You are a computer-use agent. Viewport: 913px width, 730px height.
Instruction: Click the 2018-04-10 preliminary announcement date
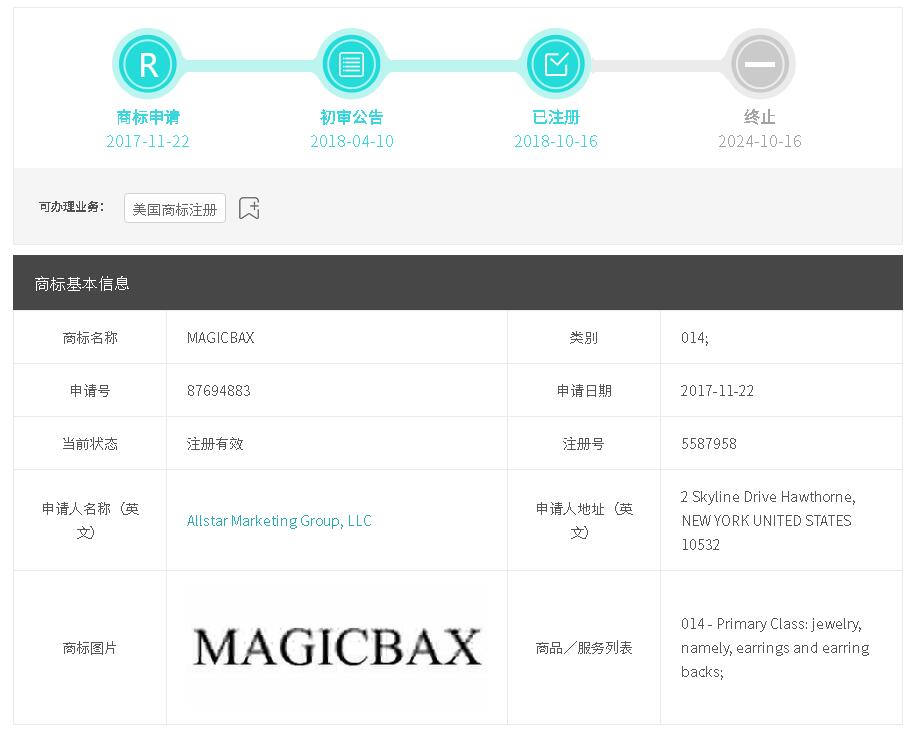(x=351, y=141)
